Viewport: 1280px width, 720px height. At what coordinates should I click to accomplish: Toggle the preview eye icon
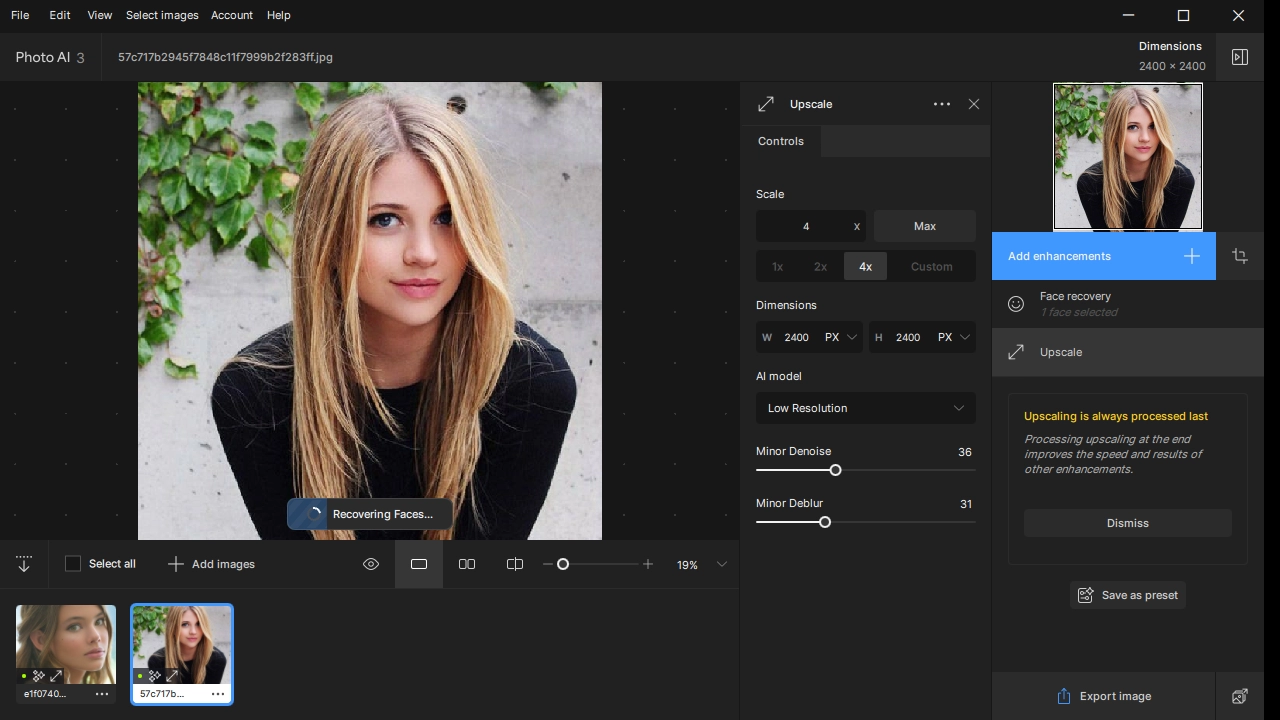(371, 564)
